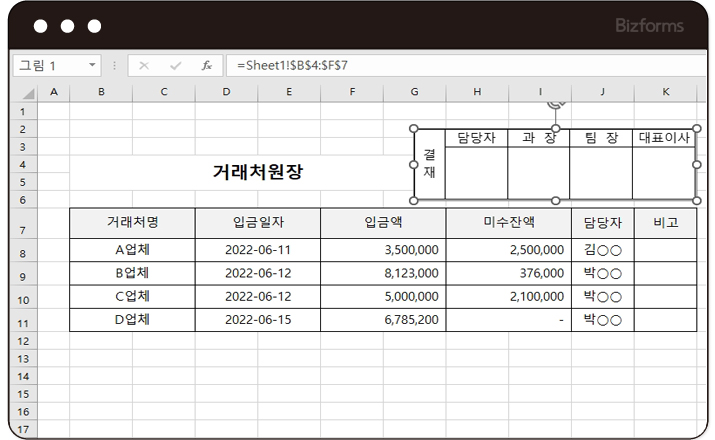Select row 17 header
Screen dimensions: 715x440
(23, 430)
